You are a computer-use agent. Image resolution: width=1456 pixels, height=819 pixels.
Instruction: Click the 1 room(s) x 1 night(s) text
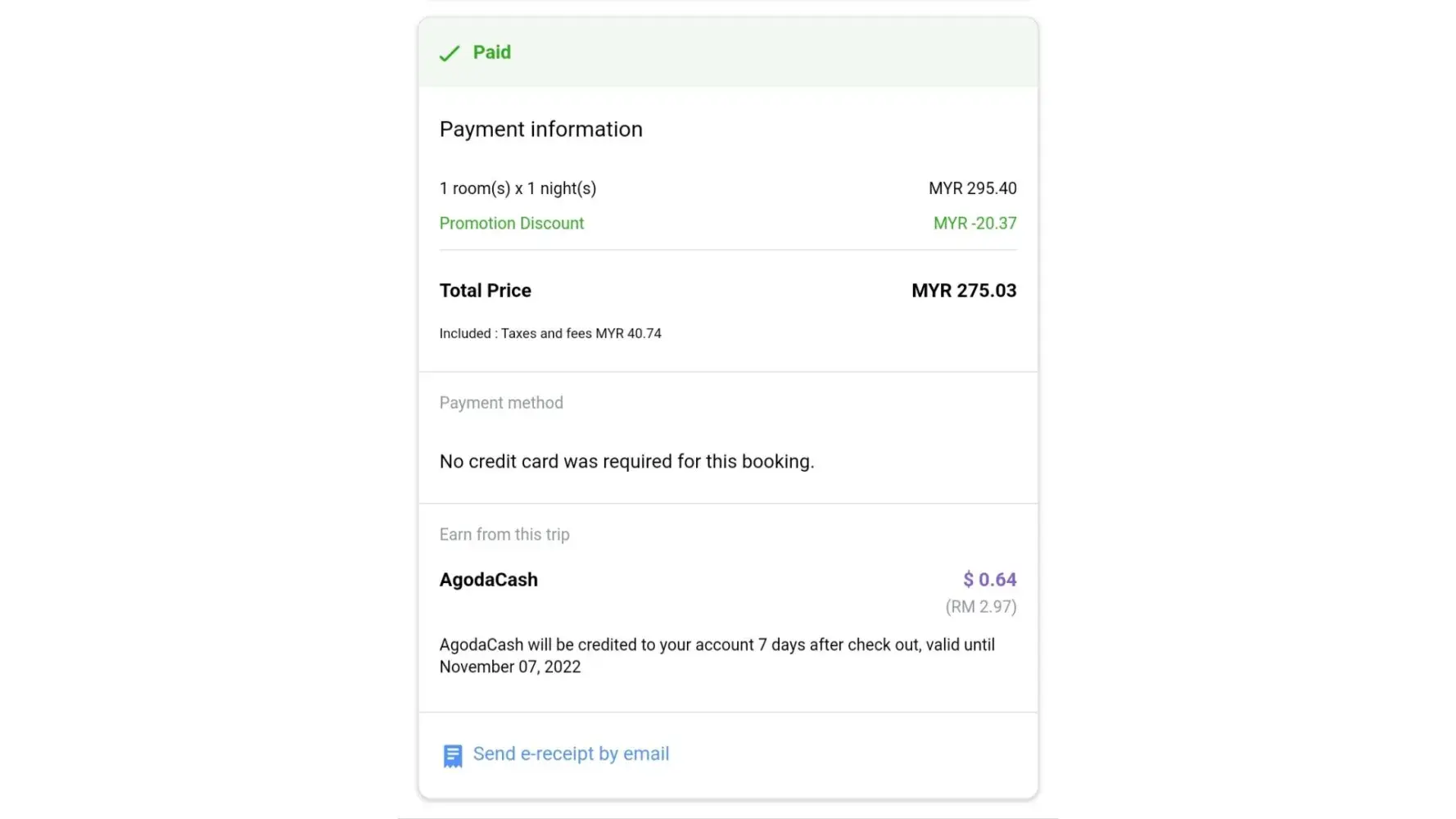[x=518, y=188]
